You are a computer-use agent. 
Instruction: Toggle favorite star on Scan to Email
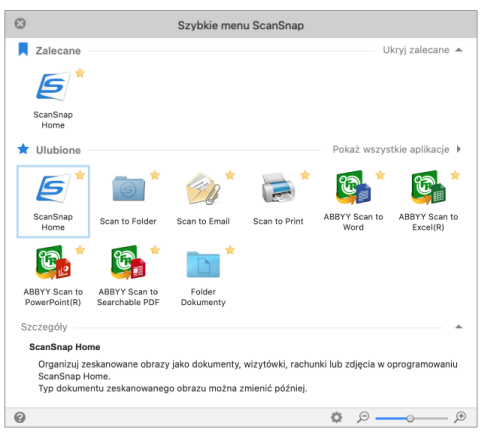click(x=230, y=175)
